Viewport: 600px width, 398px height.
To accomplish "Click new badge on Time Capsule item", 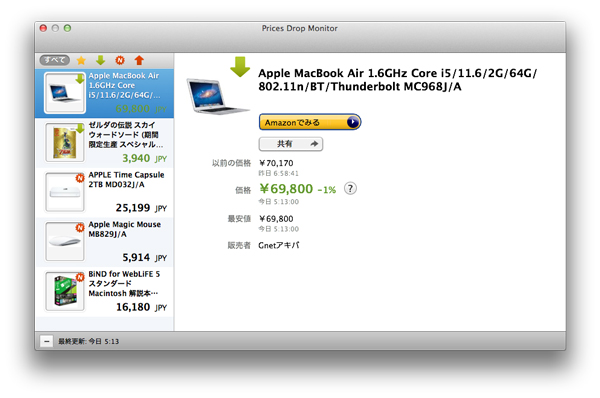I will click(x=80, y=178).
